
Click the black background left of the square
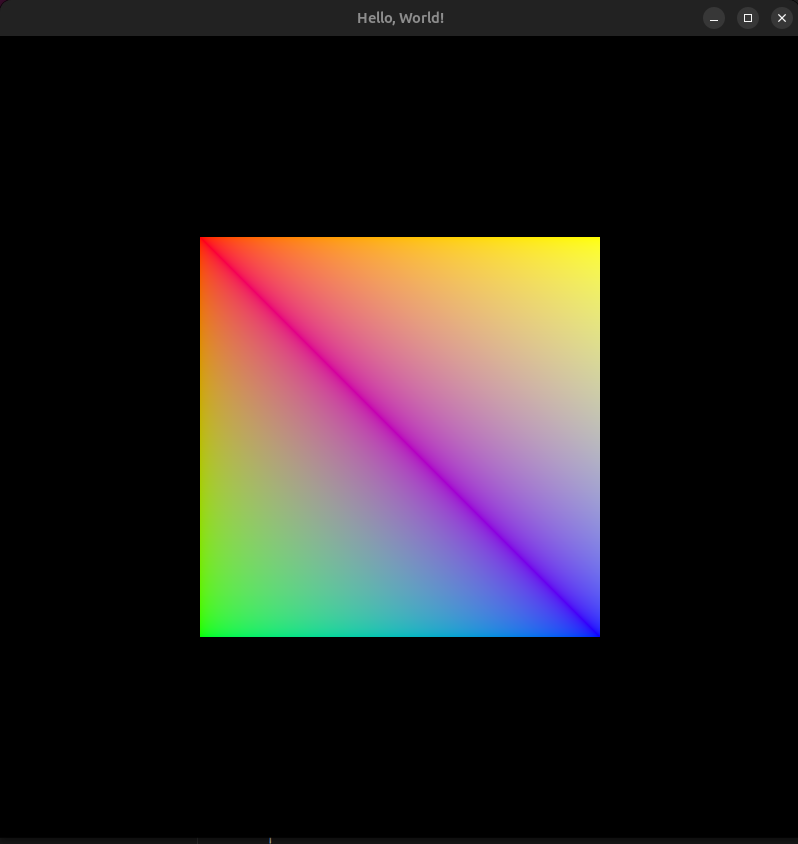pyautogui.click(x=100, y=437)
